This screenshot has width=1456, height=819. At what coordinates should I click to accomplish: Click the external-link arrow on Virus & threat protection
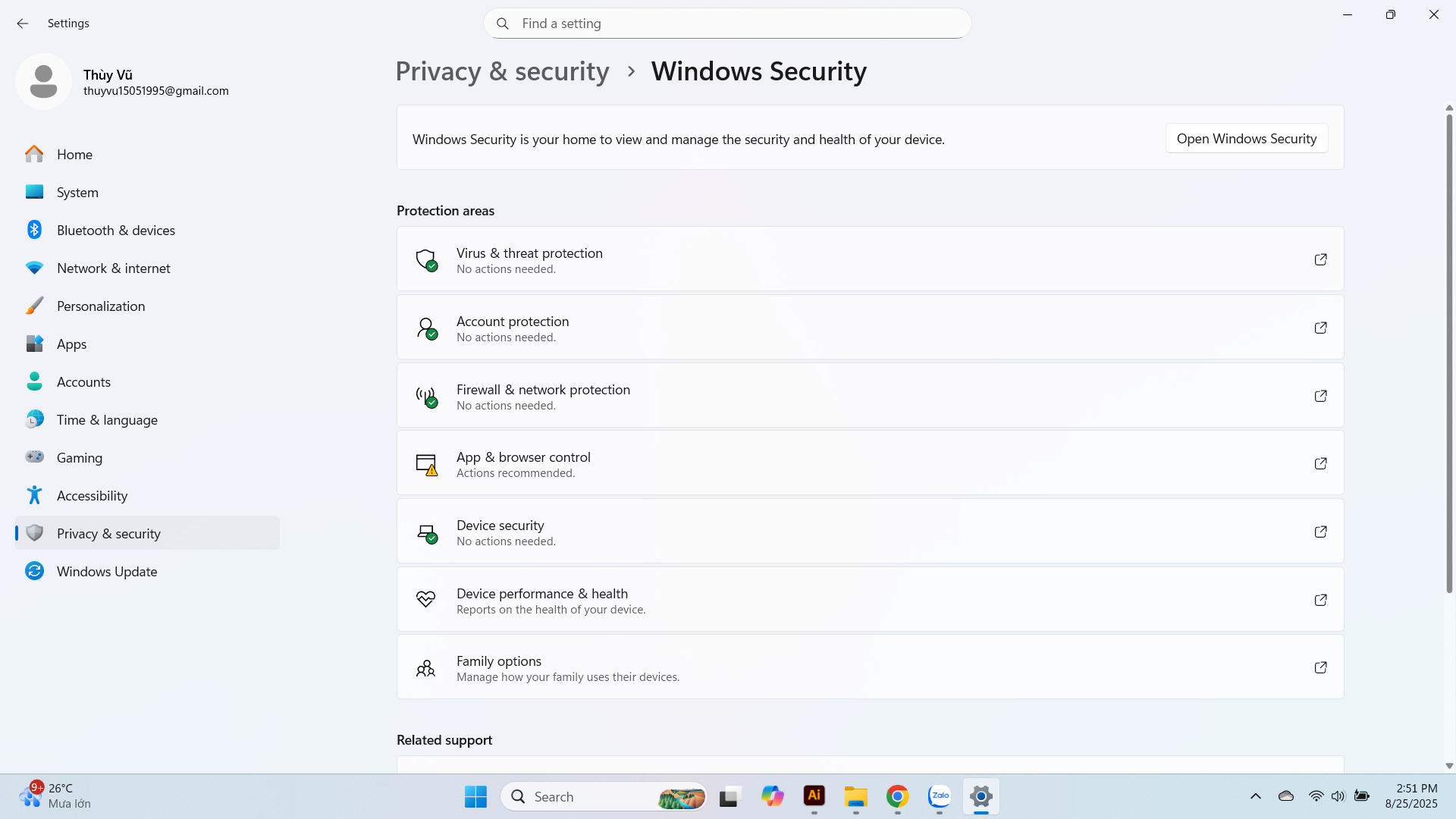[x=1320, y=259]
